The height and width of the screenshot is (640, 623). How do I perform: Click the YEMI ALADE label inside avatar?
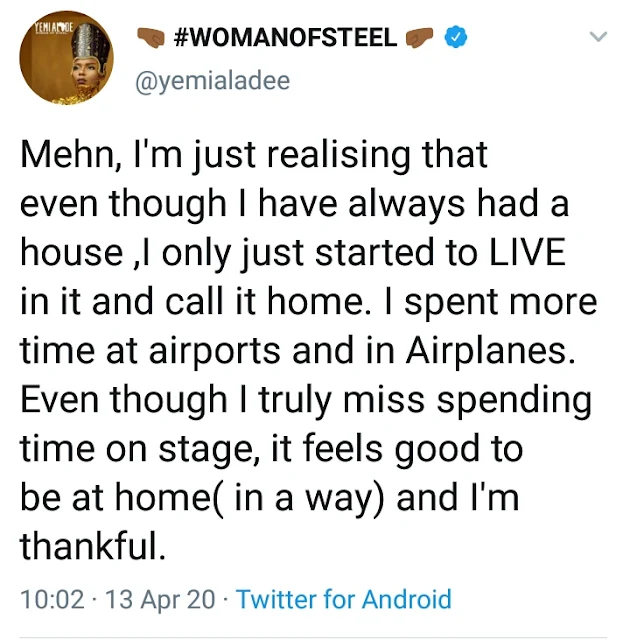pos(53,28)
